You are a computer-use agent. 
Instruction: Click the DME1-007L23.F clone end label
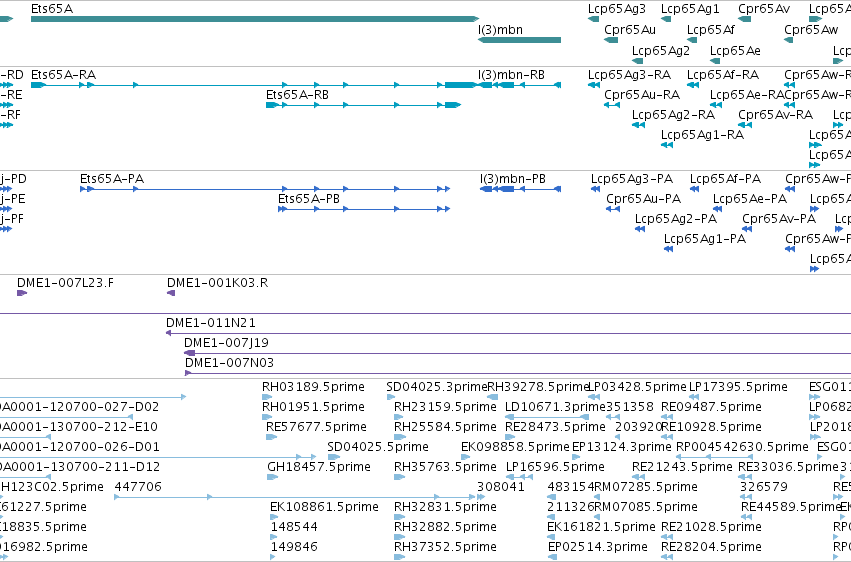pos(65,283)
